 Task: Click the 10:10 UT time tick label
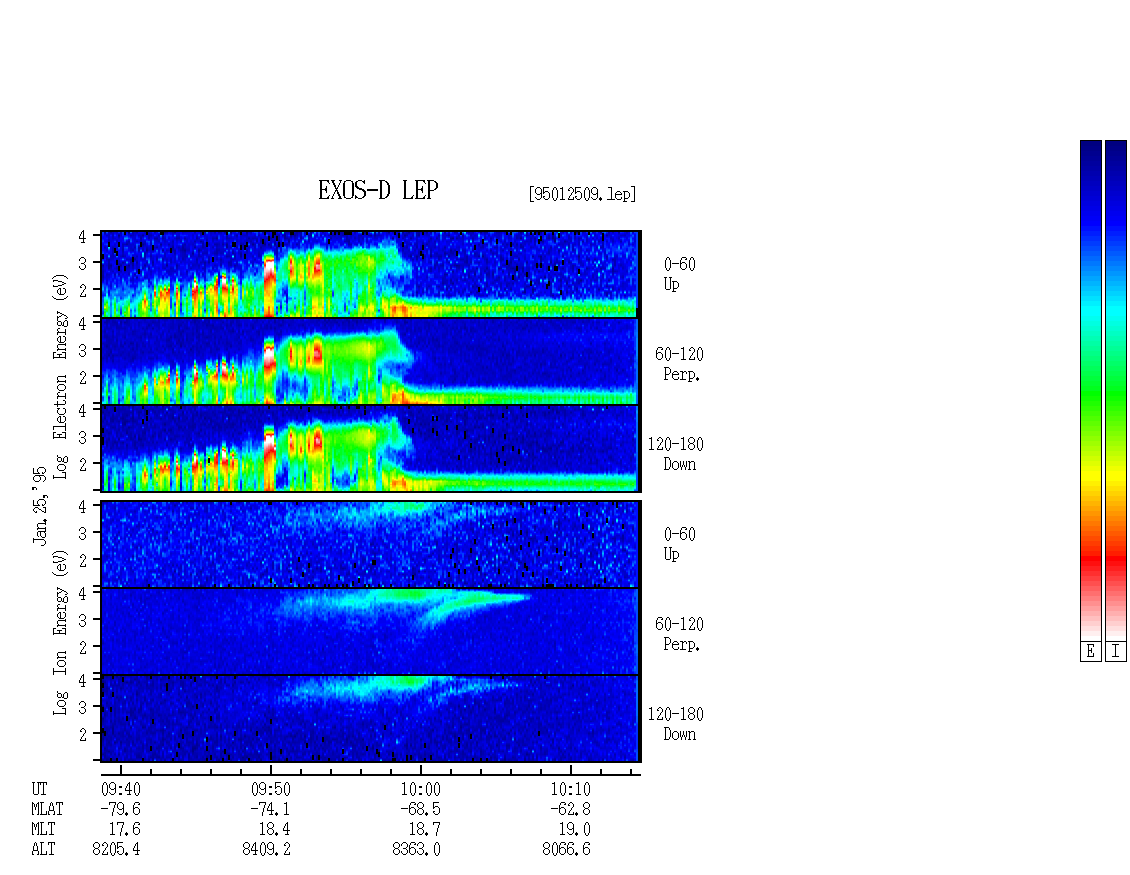click(x=571, y=789)
